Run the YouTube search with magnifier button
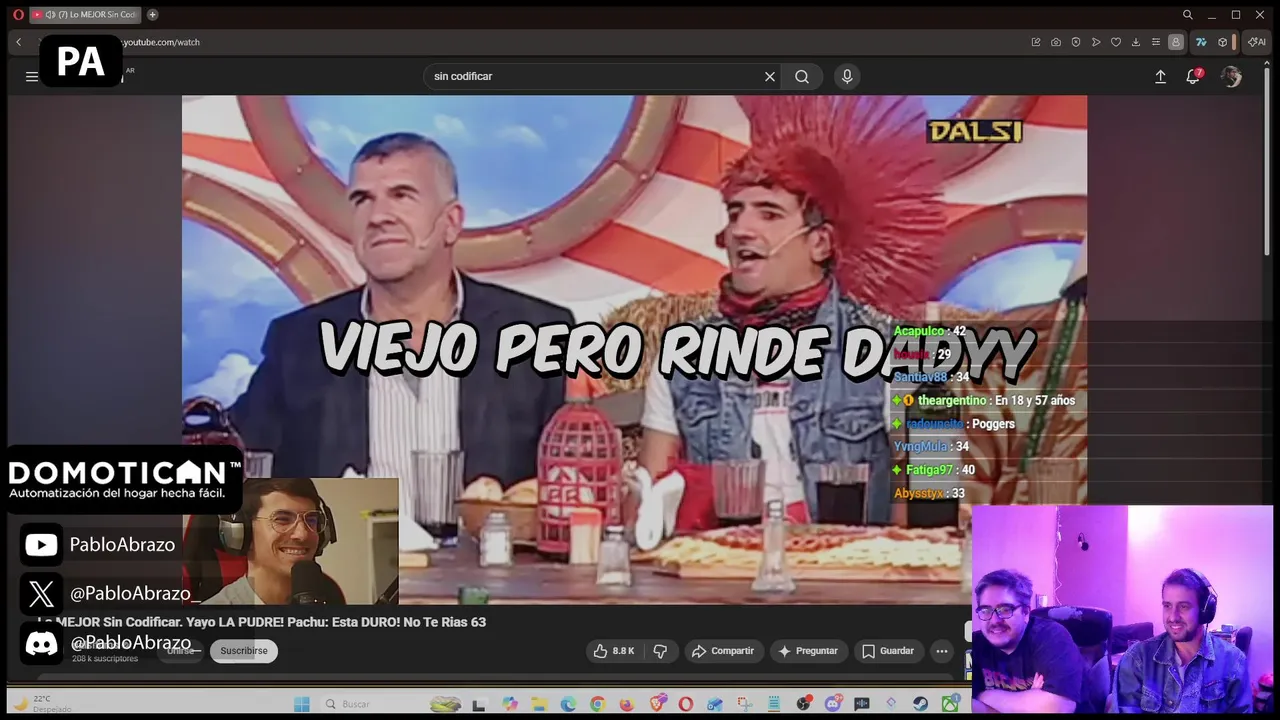1280x720 pixels. 802,76
